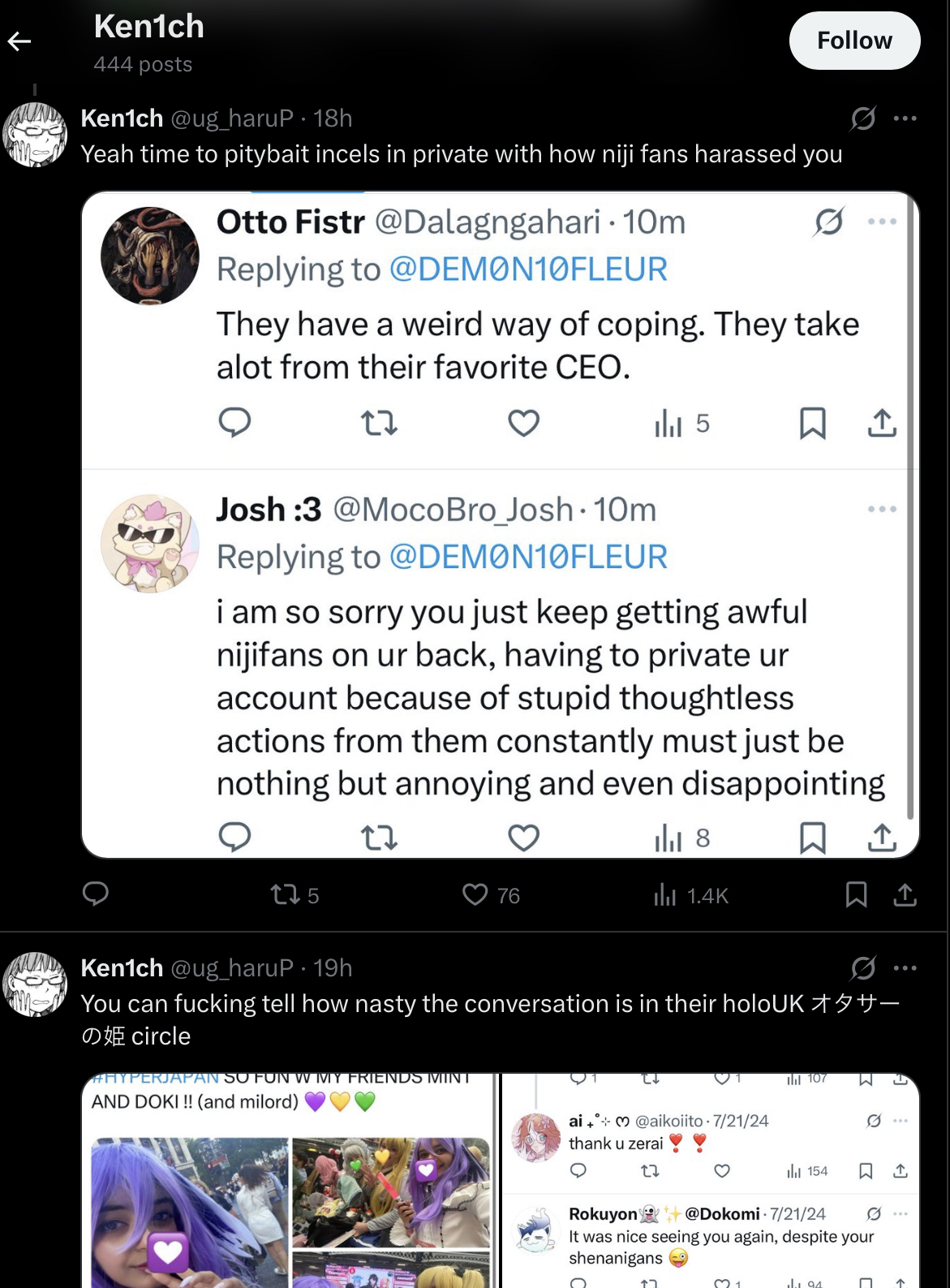Click the Grok icon on the 18h post
Screen dimensions: 950x1288
863,118
